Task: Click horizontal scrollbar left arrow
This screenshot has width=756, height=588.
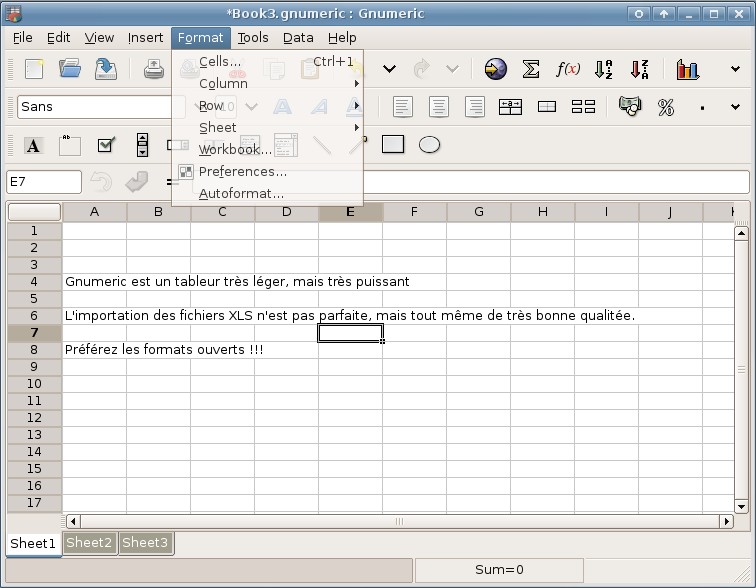Action: 73,521
